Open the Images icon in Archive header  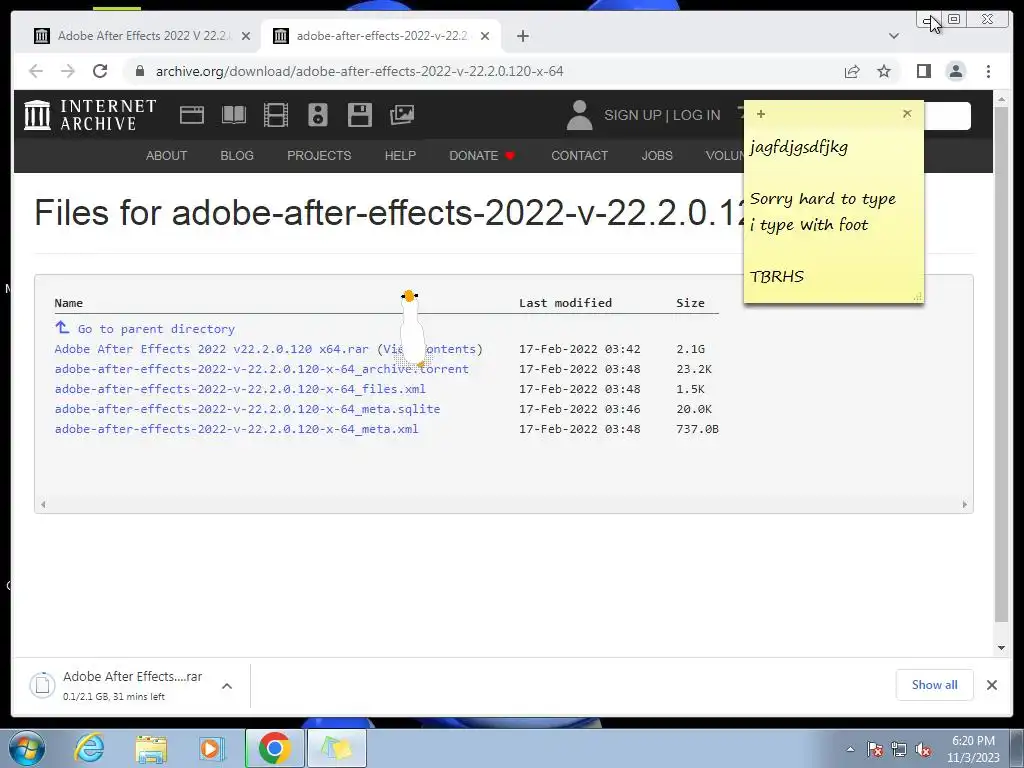pyautogui.click(x=402, y=115)
